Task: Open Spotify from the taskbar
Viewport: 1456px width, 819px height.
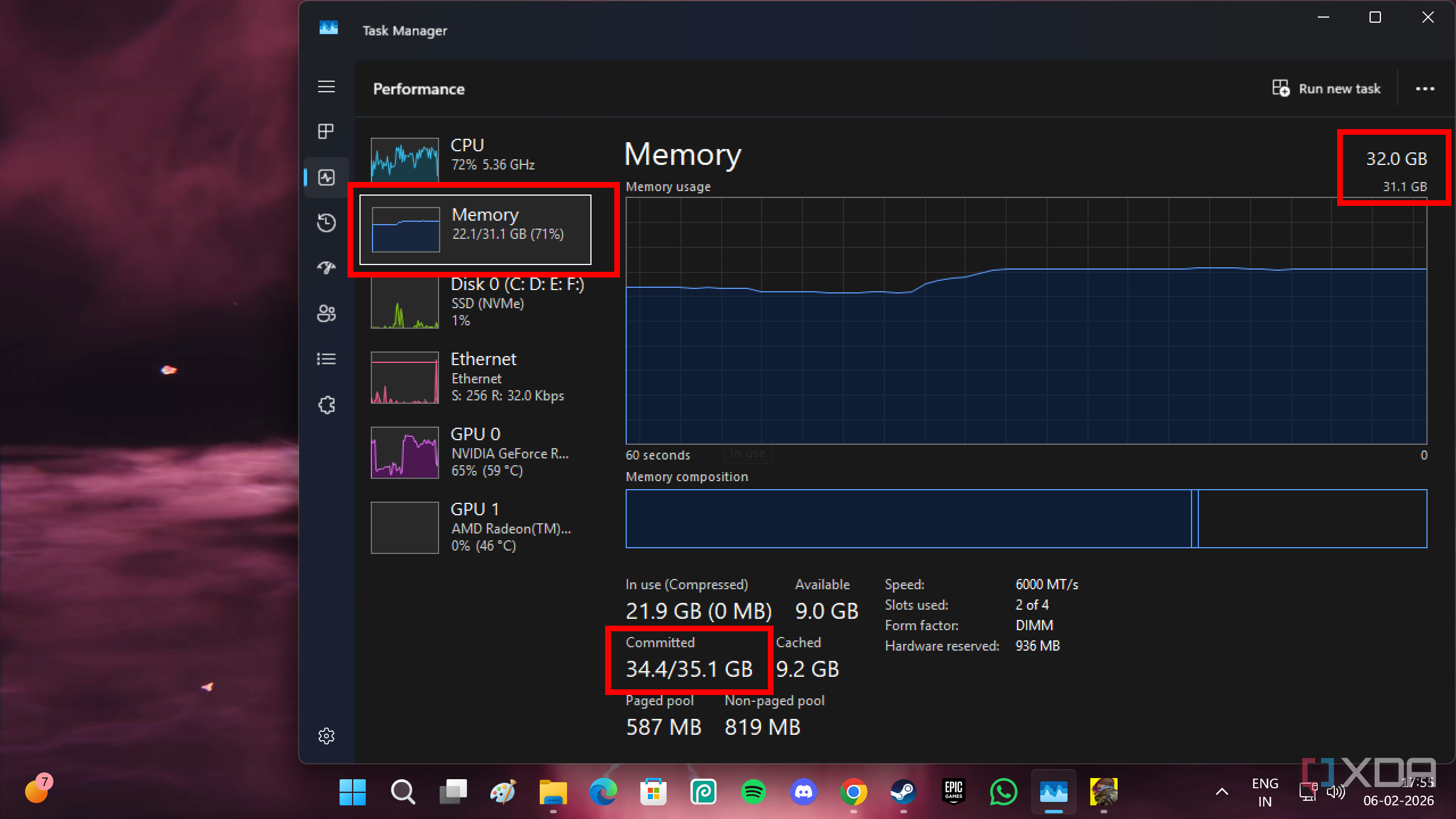Action: (753, 792)
